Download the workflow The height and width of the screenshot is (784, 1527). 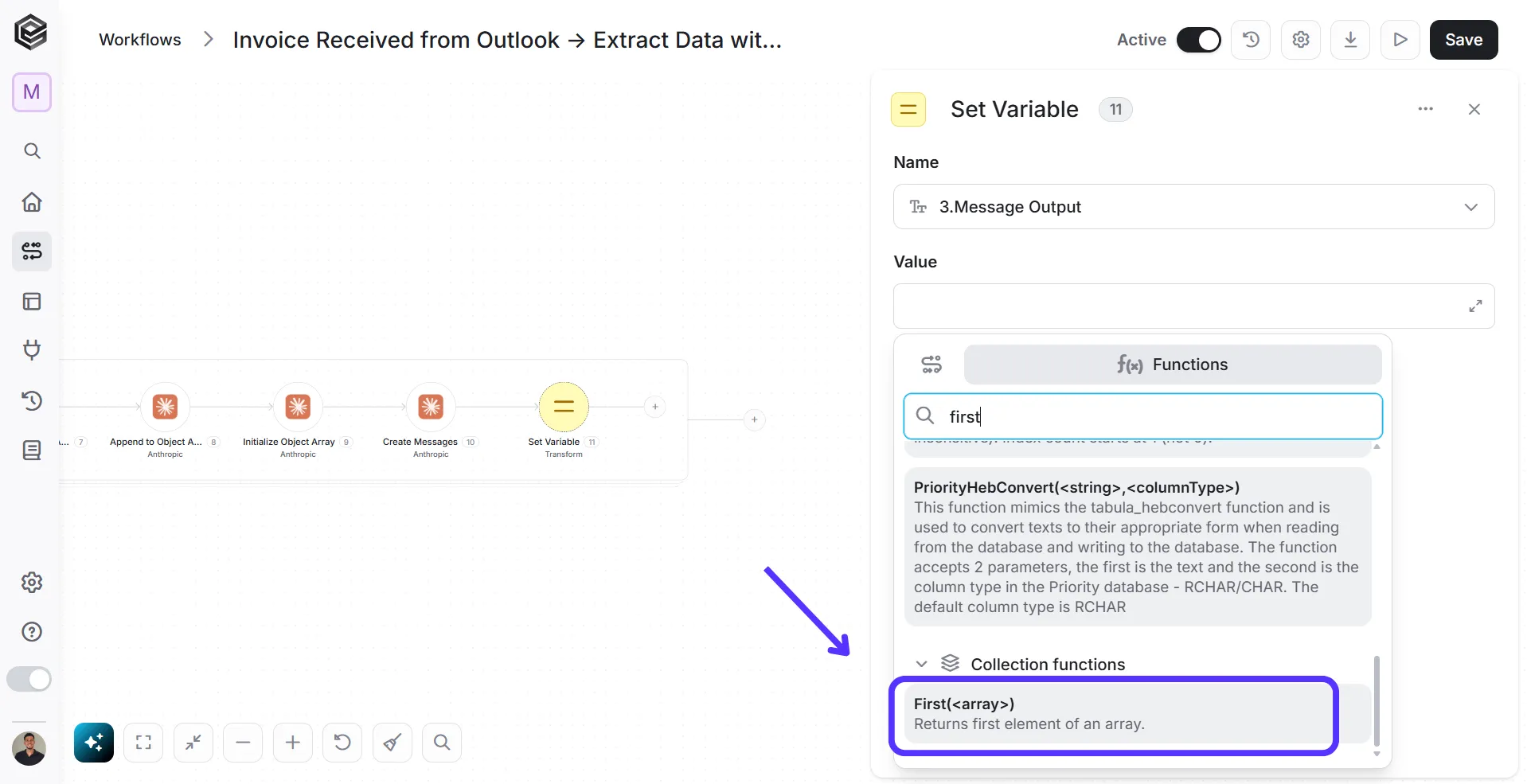click(x=1350, y=40)
